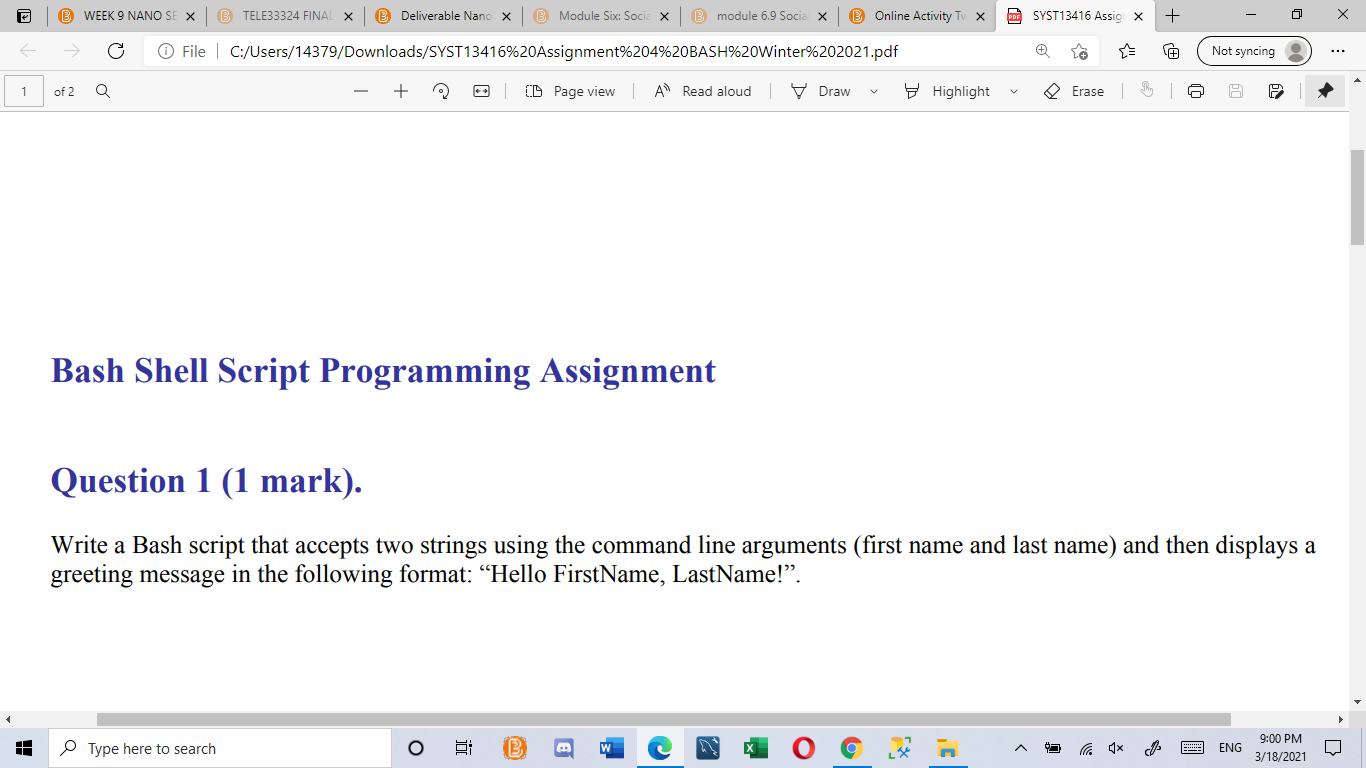Zoom in on the PDF

pyautogui.click(x=400, y=91)
